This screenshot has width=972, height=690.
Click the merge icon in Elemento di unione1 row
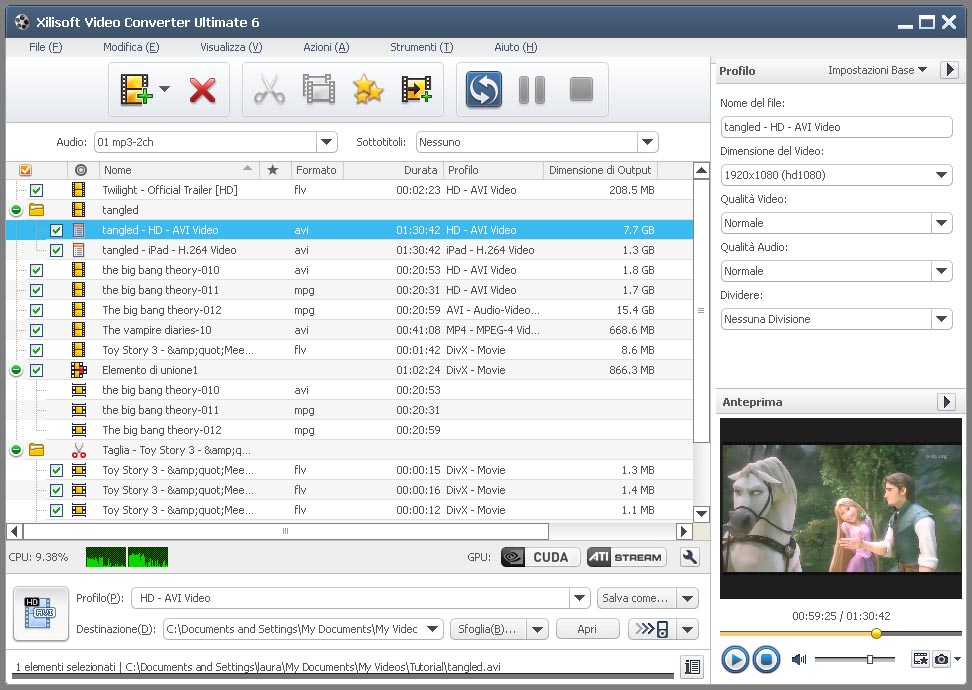point(79,370)
